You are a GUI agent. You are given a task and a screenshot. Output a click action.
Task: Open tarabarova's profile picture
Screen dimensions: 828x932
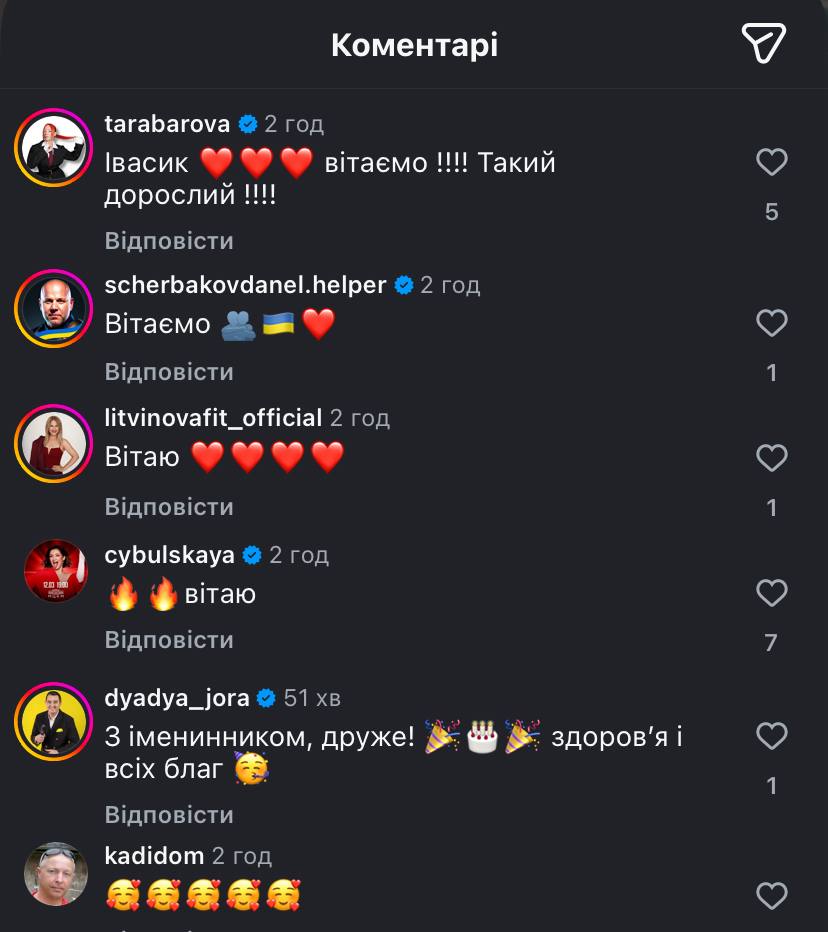pyautogui.click(x=54, y=148)
